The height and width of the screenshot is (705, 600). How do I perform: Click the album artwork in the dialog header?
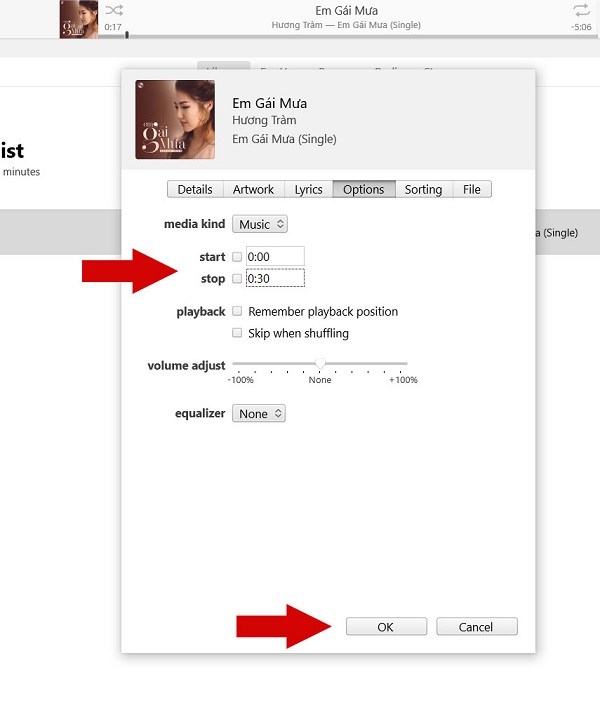tap(175, 120)
